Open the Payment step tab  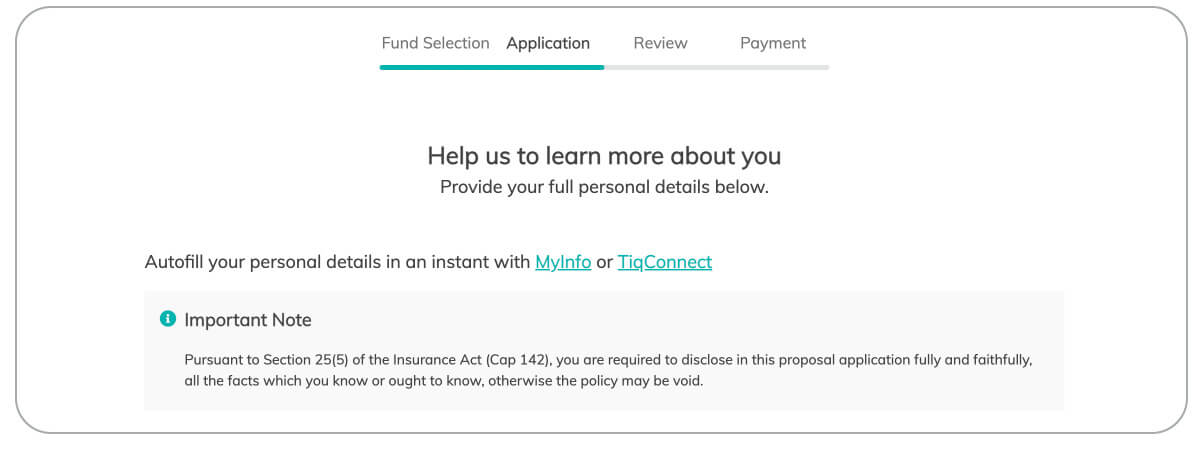pos(773,43)
